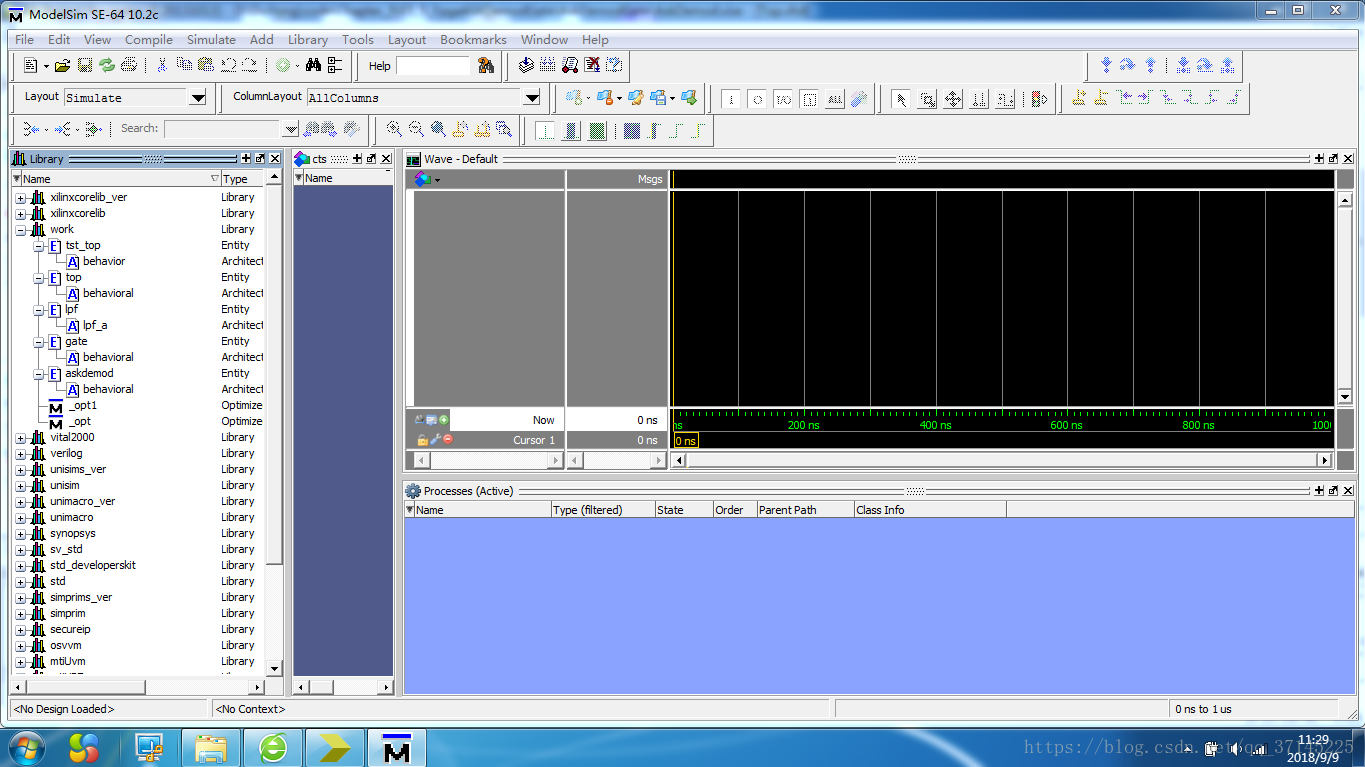The width and height of the screenshot is (1365, 767).
Task: Click the Step Into blue down arrow
Action: coord(1106,65)
